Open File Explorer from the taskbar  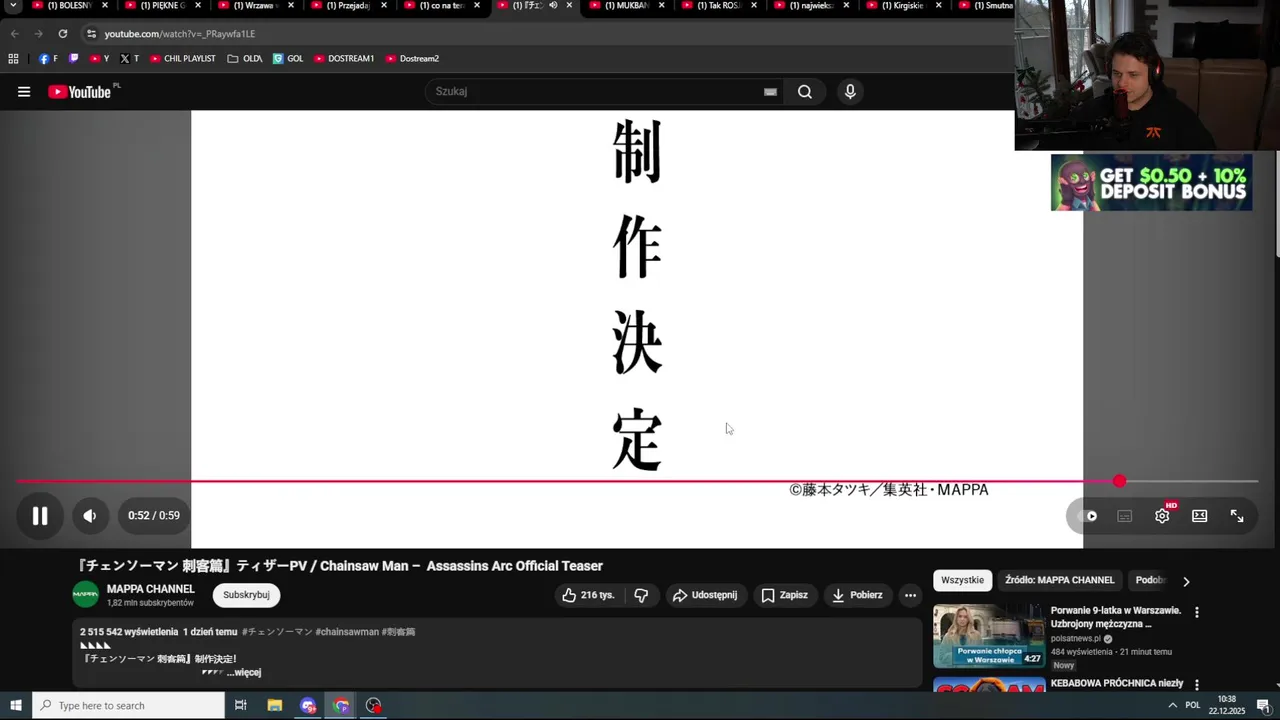pos(275,705)
